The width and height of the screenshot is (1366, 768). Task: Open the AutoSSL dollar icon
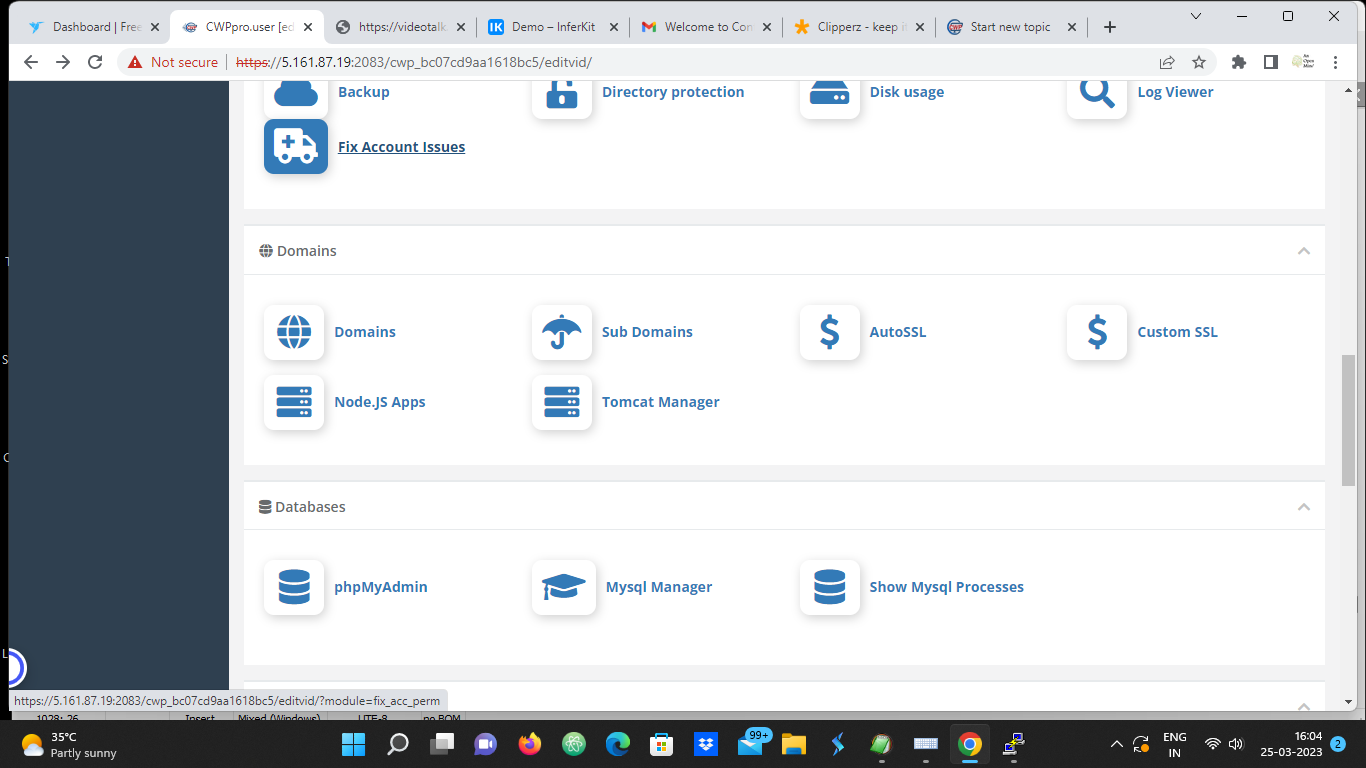point(830,332)
